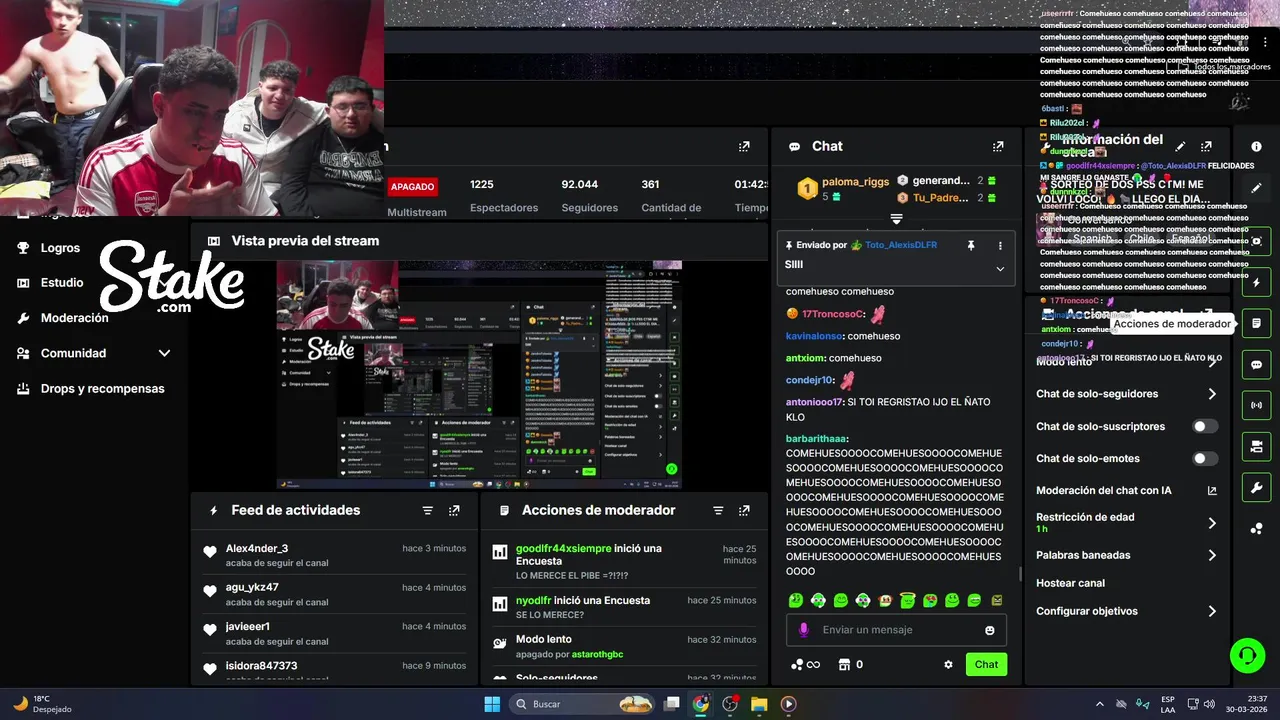
Task: Click Toto_AlexisDLFR username in pinned message
Action: [x=901, y=245]
